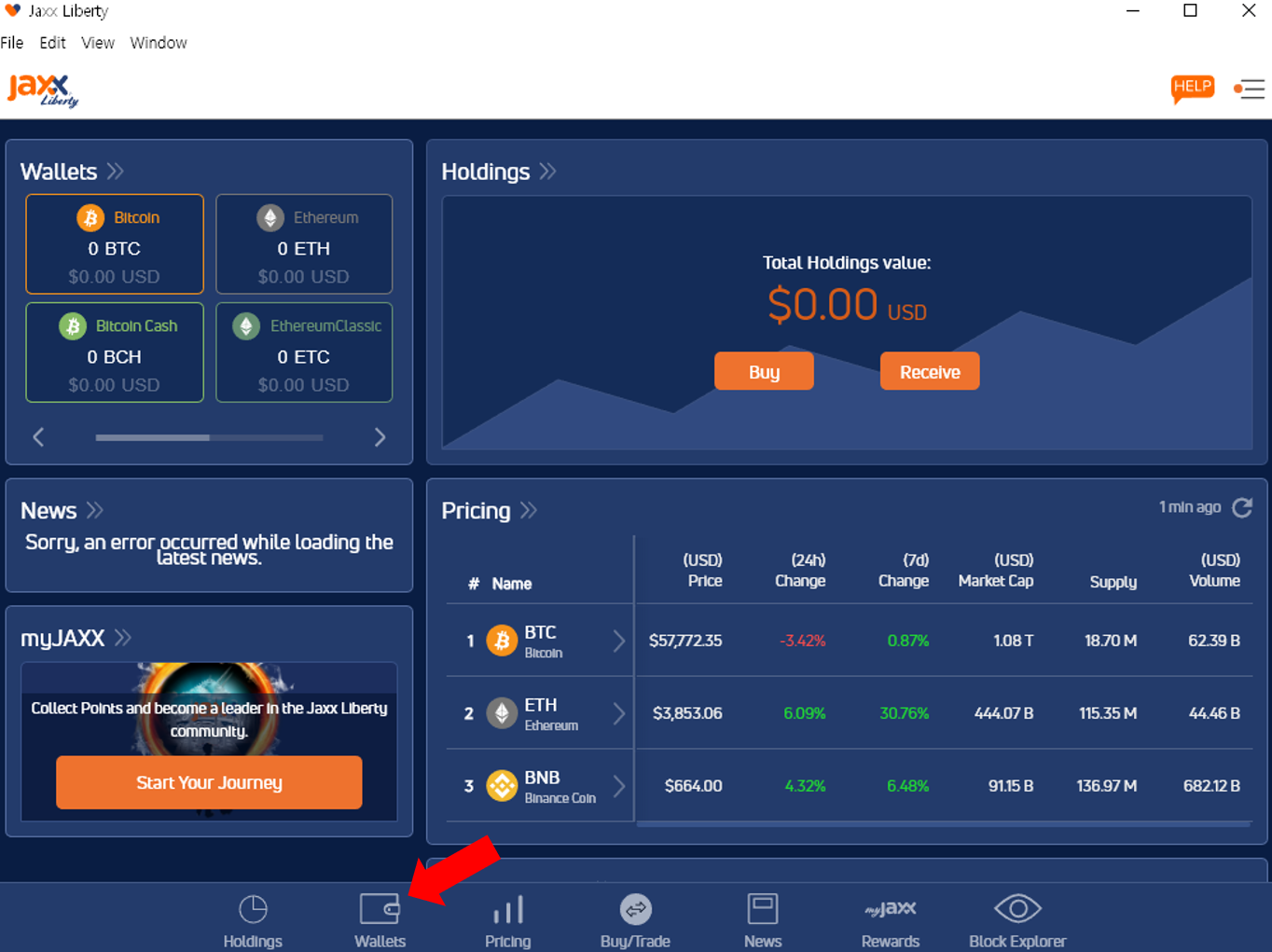Click the ETH icon in Pricing table
Viewport: 1272px width, 952px height.
pyautogui.click(x=502, y=713)
